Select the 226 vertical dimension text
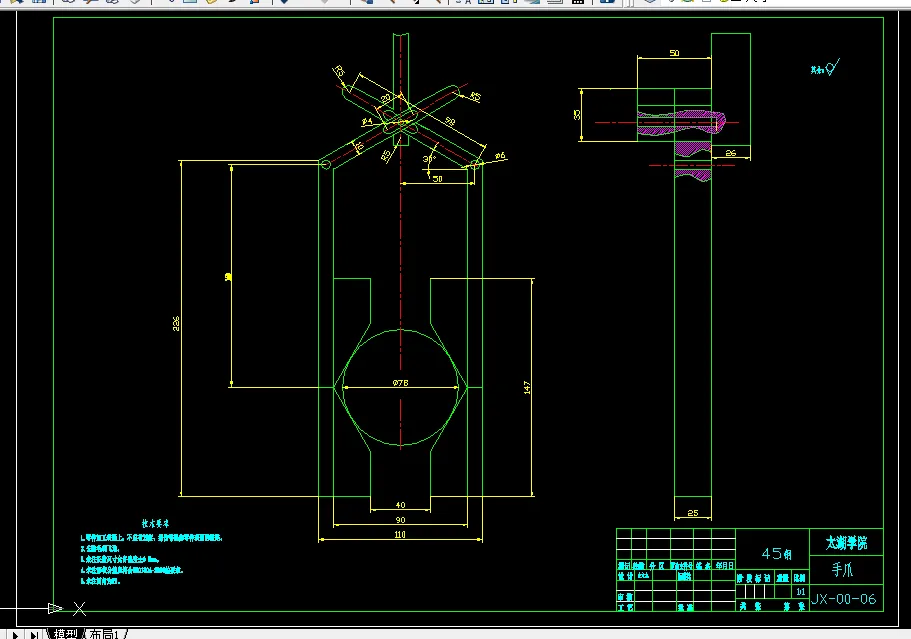The height and width of the screenshot is (639, 911). click(177, 324)
